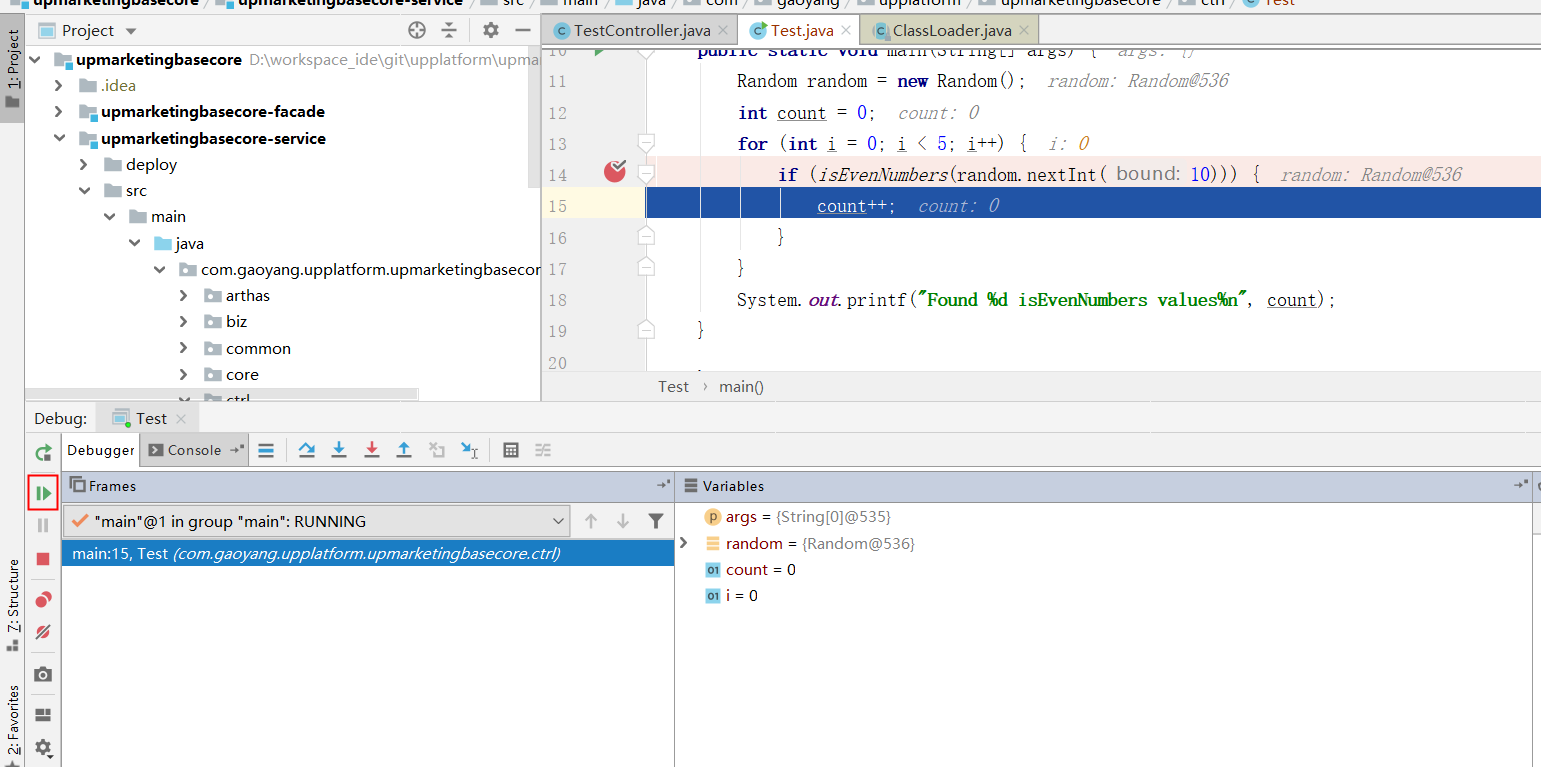The width and height of the screenshot is (1541, 767).
Task: Close the Test debug session tab
Action: pos(181,419)
